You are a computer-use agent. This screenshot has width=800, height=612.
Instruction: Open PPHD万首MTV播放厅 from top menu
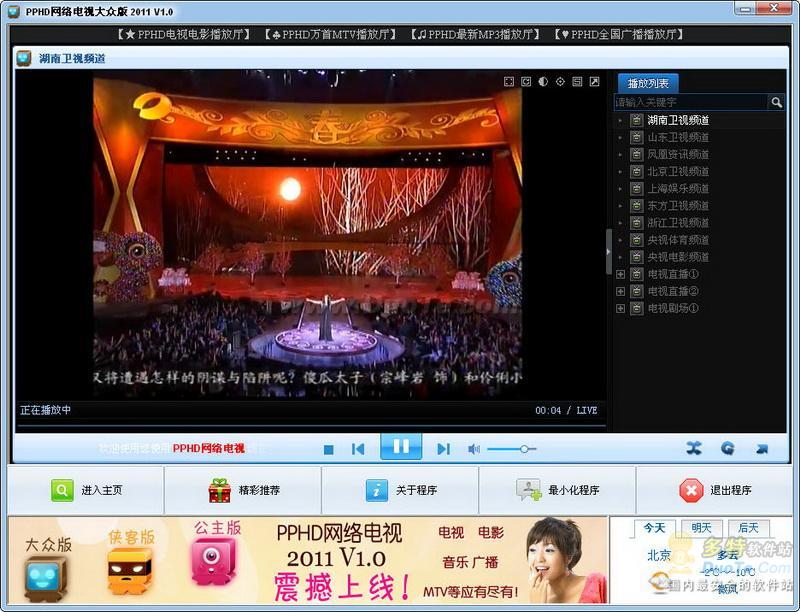(x=330, y=35)
